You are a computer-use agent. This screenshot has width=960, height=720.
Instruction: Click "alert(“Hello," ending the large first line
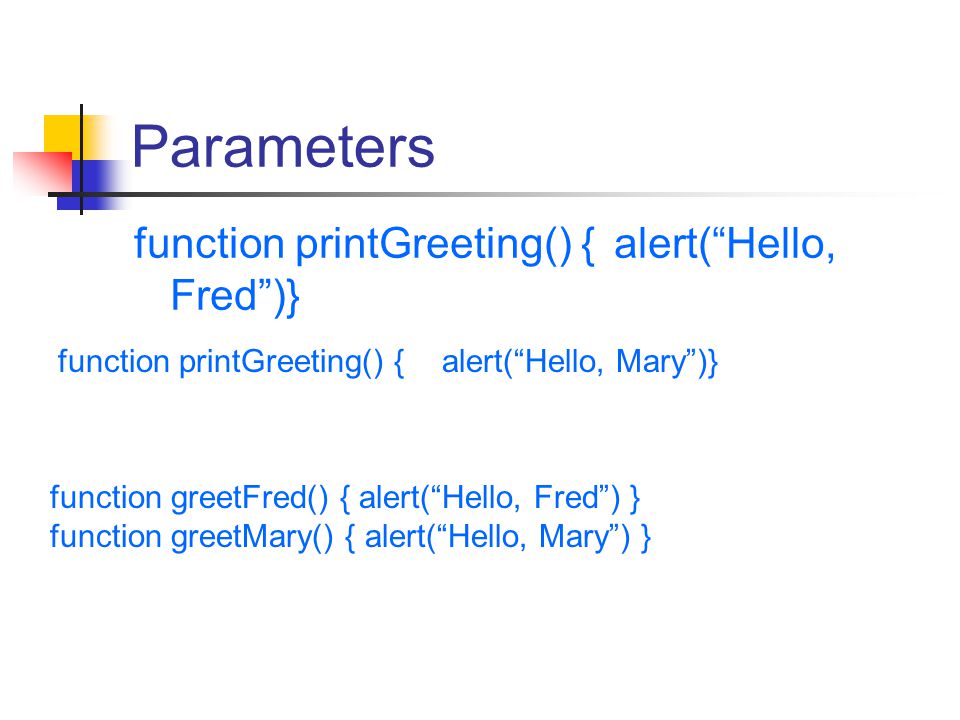pos(724,245)
